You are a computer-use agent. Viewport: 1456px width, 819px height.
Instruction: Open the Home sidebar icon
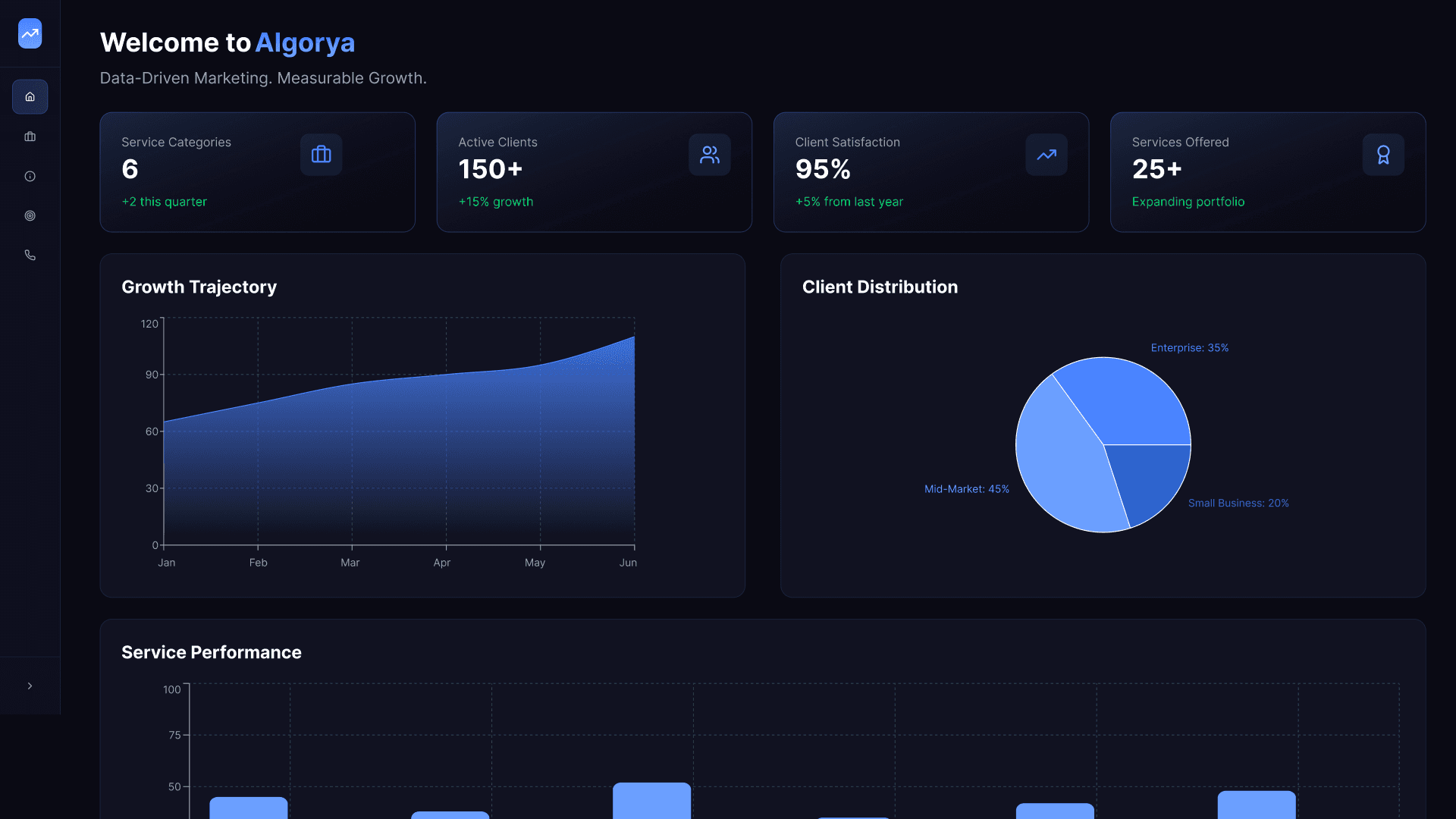(x=30, y=97)
